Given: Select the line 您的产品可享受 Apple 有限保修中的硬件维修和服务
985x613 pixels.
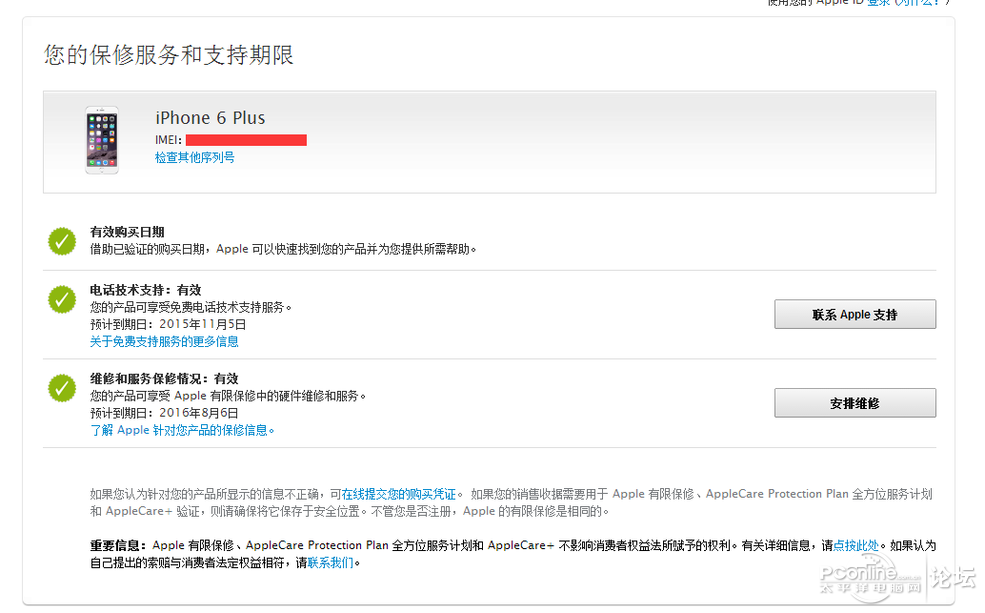Looking at the screenshot, I should [228, 396].
